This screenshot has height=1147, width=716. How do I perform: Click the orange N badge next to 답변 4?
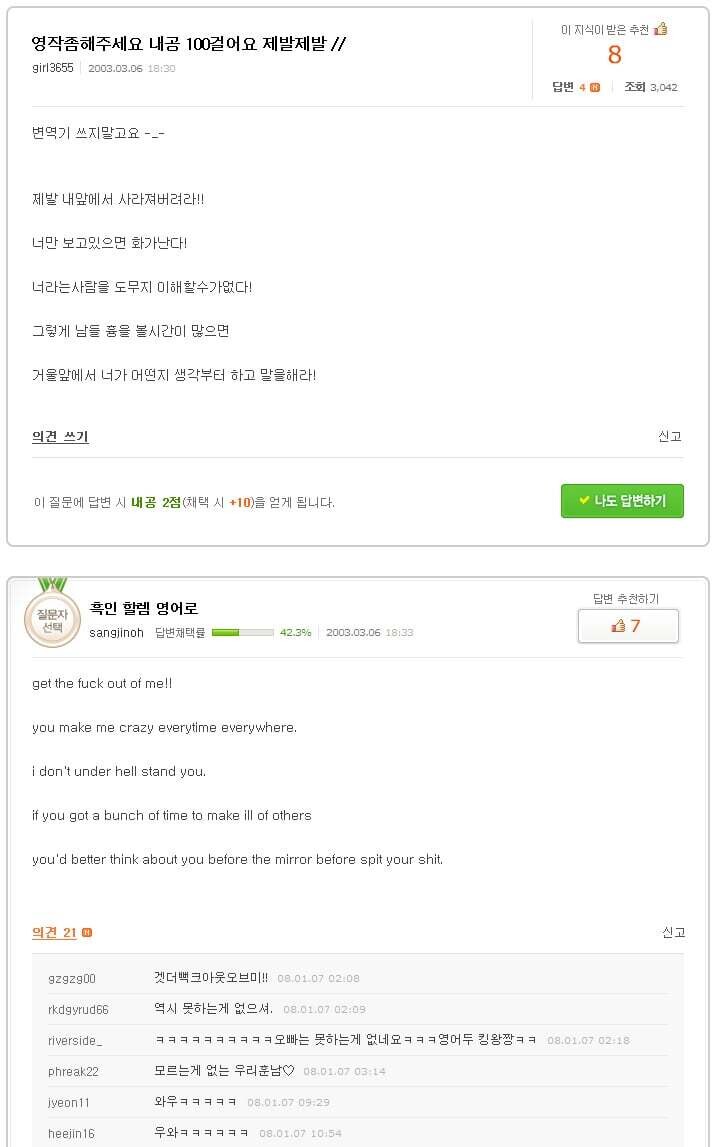(x=595, y=88)
